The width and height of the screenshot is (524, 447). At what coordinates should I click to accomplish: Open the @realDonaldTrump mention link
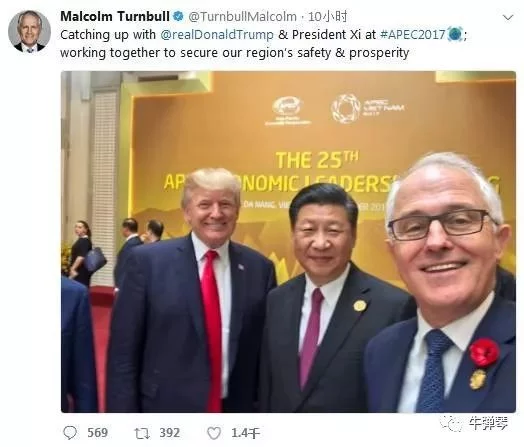point(217,35)
